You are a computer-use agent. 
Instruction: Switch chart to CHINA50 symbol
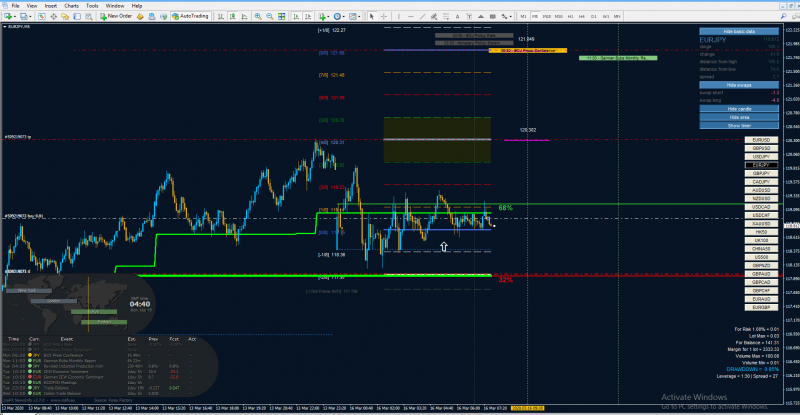pyautogui.click(x=761, y=249)
